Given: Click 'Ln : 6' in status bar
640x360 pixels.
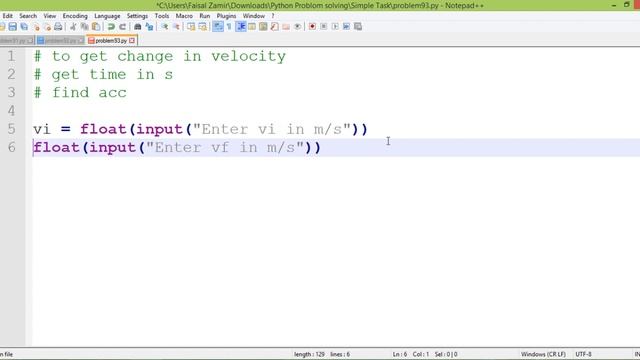Looking at the screenshot, I should [x=400, y=354].
